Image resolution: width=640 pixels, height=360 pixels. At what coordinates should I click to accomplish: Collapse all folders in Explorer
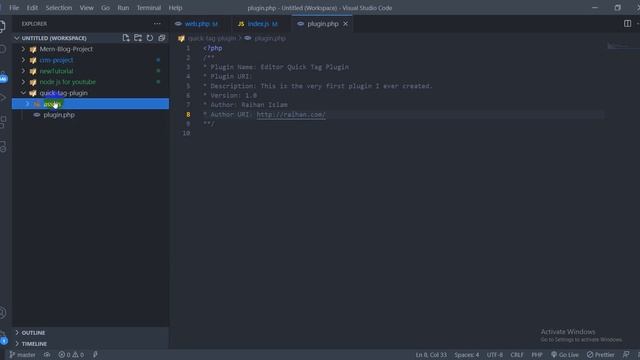pyautogui.click(x=162, y=38)
